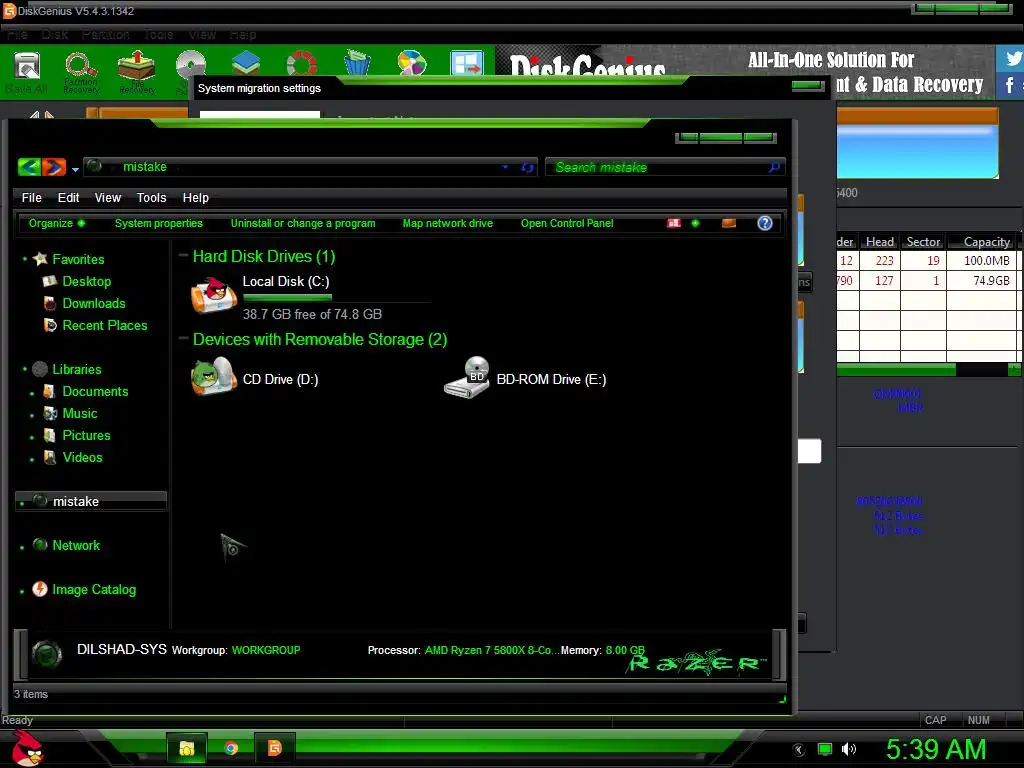Open Partition Recovery tool in DiskGenius

click(x=81, y=72)
